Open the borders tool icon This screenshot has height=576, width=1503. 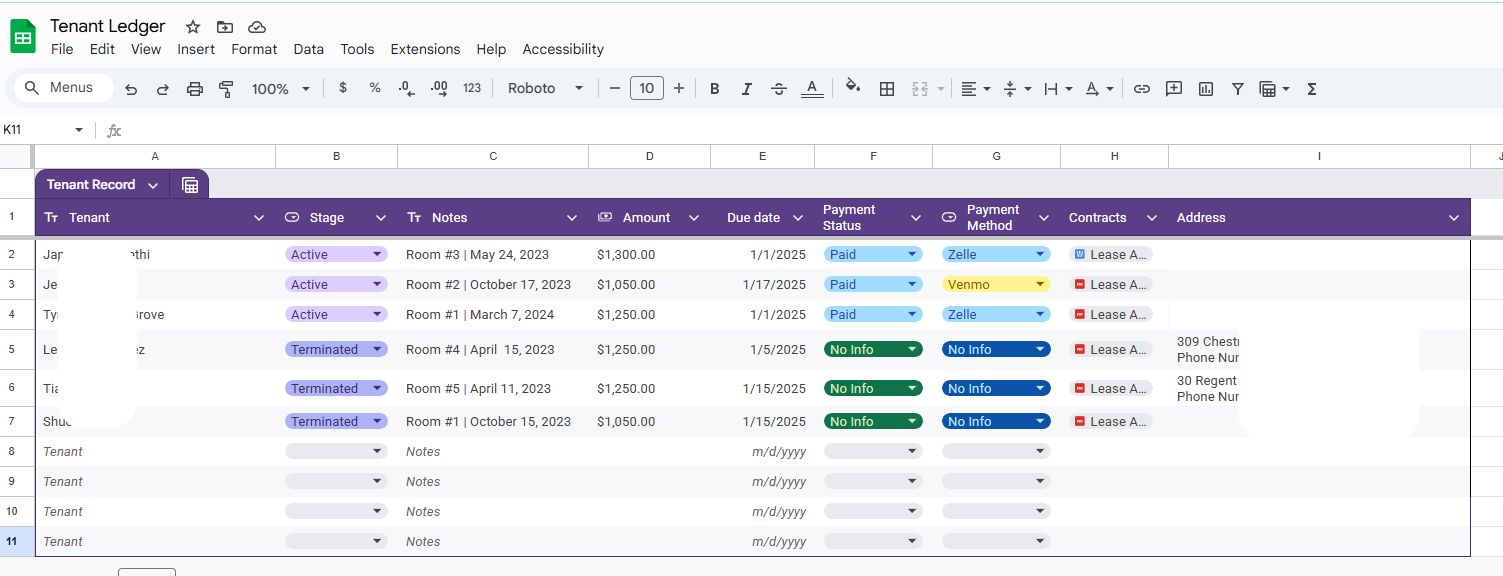click(886, 89)
